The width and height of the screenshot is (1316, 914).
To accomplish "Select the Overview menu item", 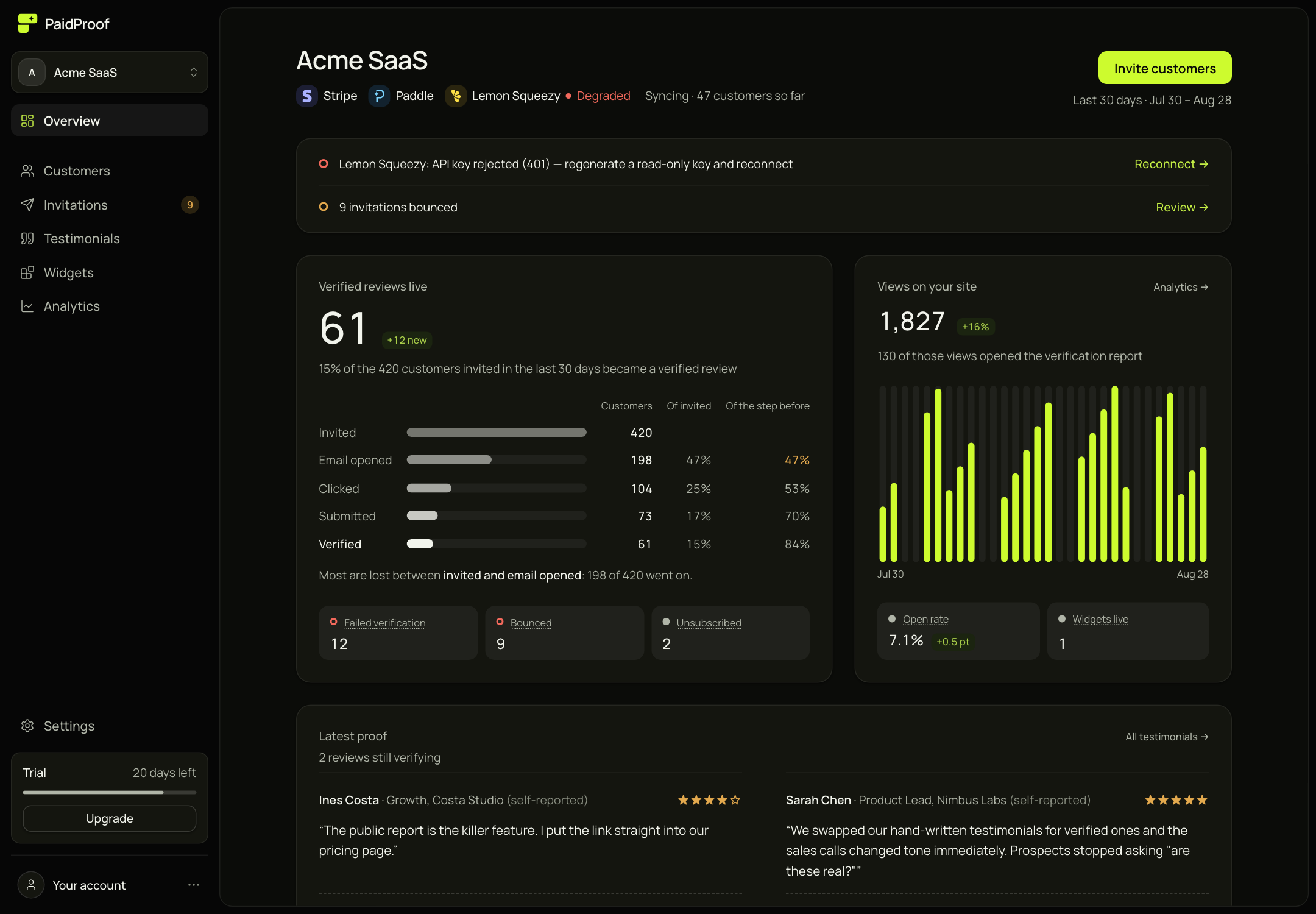I will 110,121.
